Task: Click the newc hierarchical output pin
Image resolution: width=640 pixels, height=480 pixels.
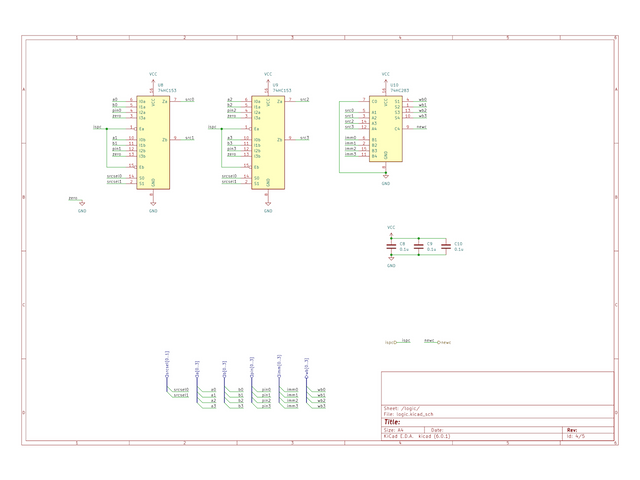Action: 444,342
